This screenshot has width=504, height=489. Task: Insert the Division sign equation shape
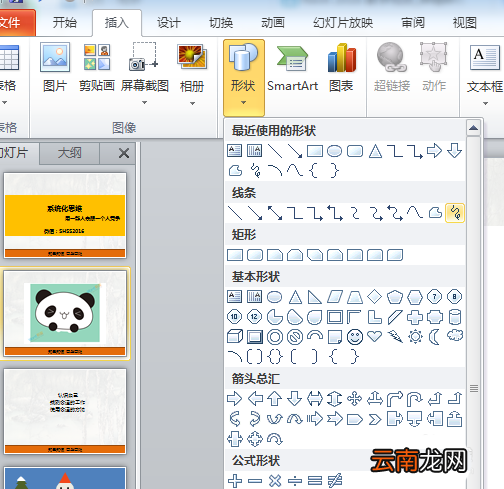295,481
